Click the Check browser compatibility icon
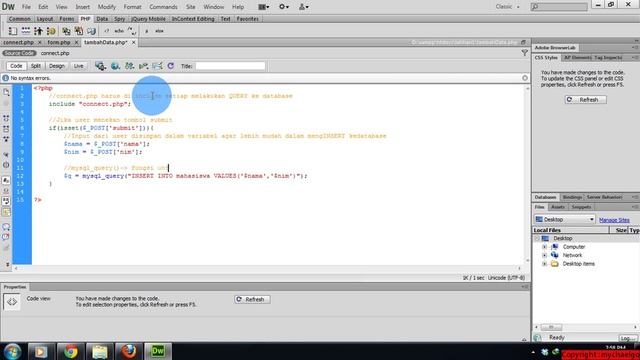Image resolution: width=640 pixels, height=360 pixels. [157, 66]
